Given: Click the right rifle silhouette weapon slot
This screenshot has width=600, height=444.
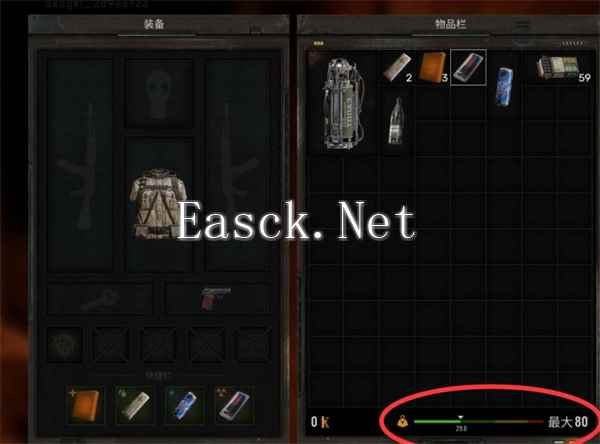Looking at the screenshot, I should (239, 165).
